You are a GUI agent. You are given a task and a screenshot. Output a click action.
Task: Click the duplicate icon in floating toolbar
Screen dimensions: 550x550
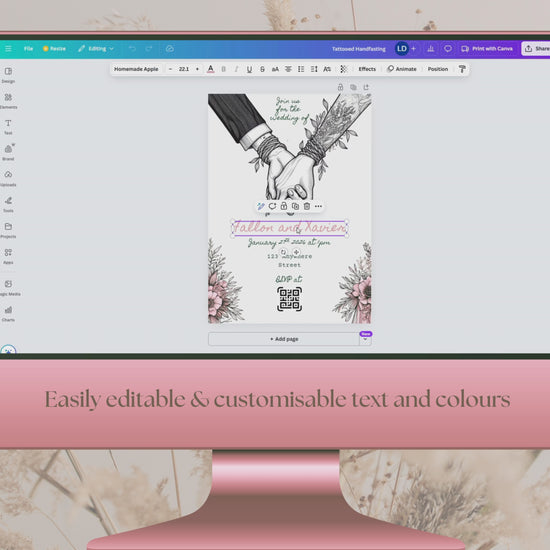pos(295,206)
